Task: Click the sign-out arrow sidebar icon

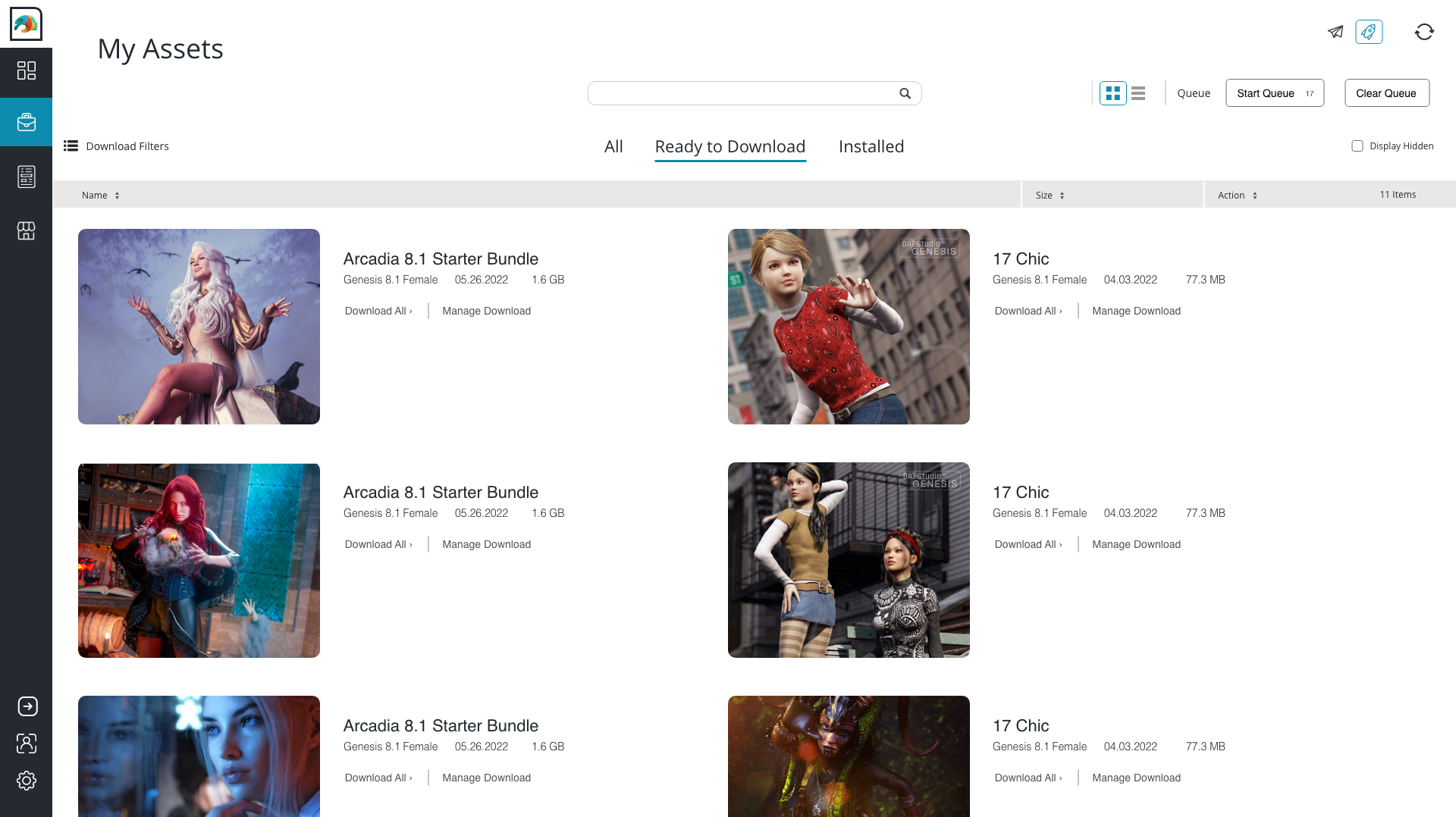Action: [x=27, y=706]
